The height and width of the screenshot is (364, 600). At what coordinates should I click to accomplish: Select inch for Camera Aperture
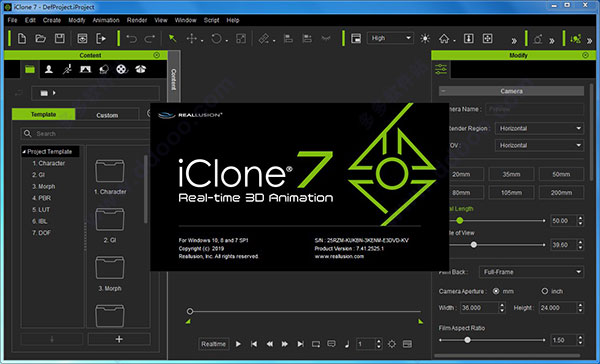[x=545, y=291]
